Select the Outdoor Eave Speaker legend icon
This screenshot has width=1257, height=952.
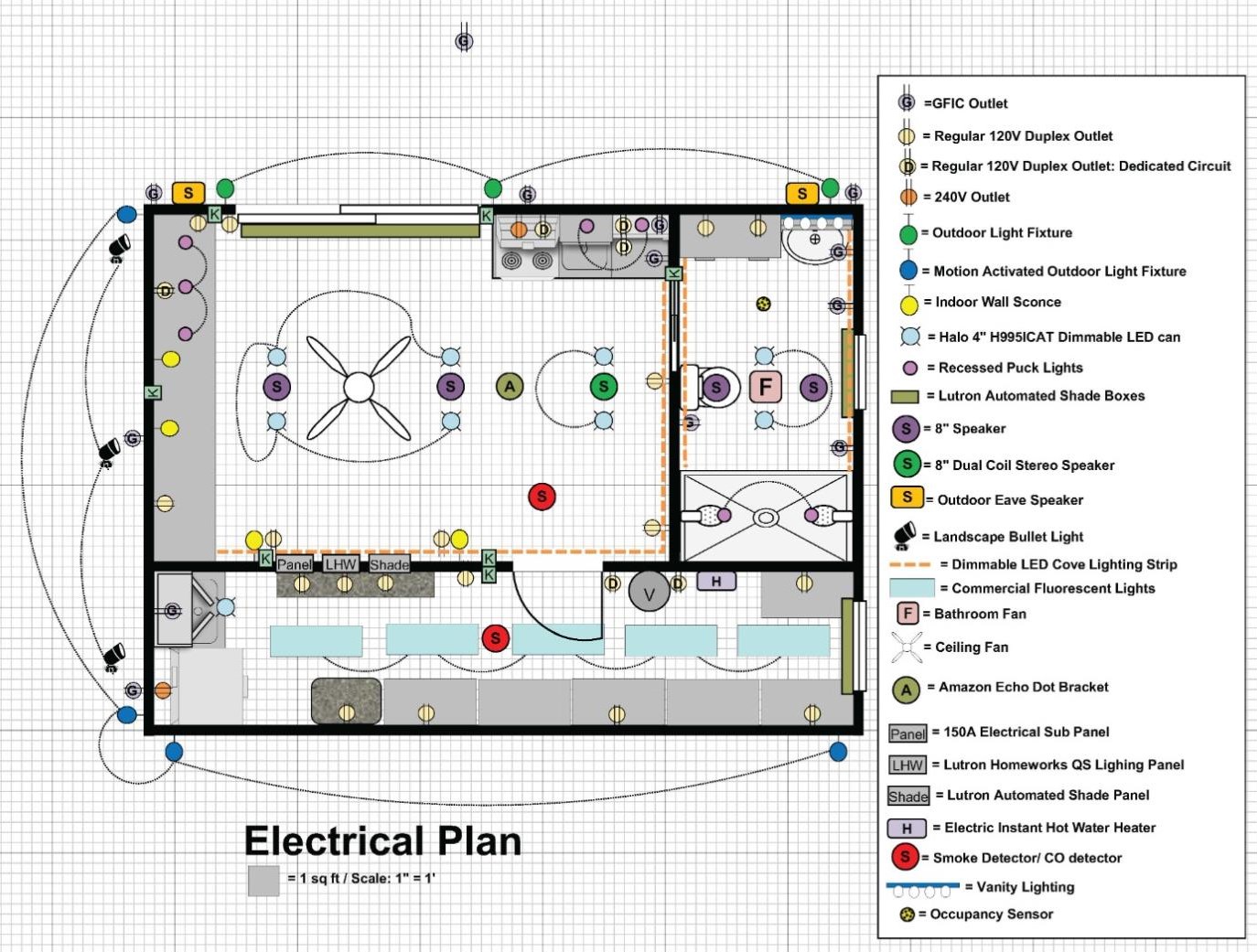pyautogui.click(x=907, y=497)
